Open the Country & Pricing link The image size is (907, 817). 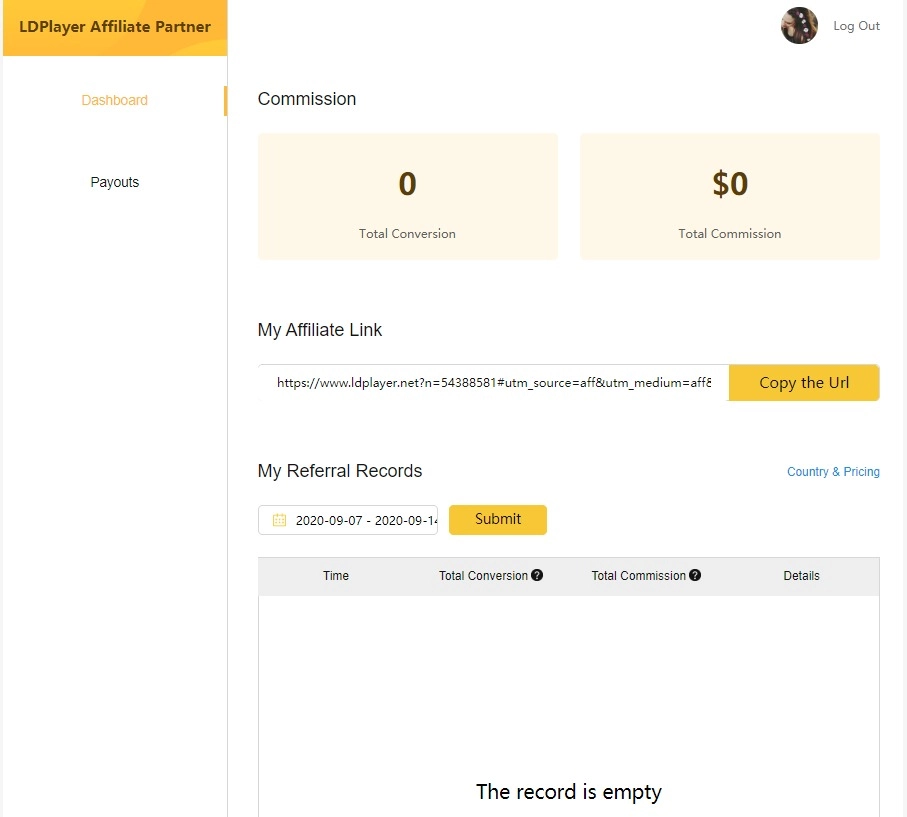click(833, 471)
